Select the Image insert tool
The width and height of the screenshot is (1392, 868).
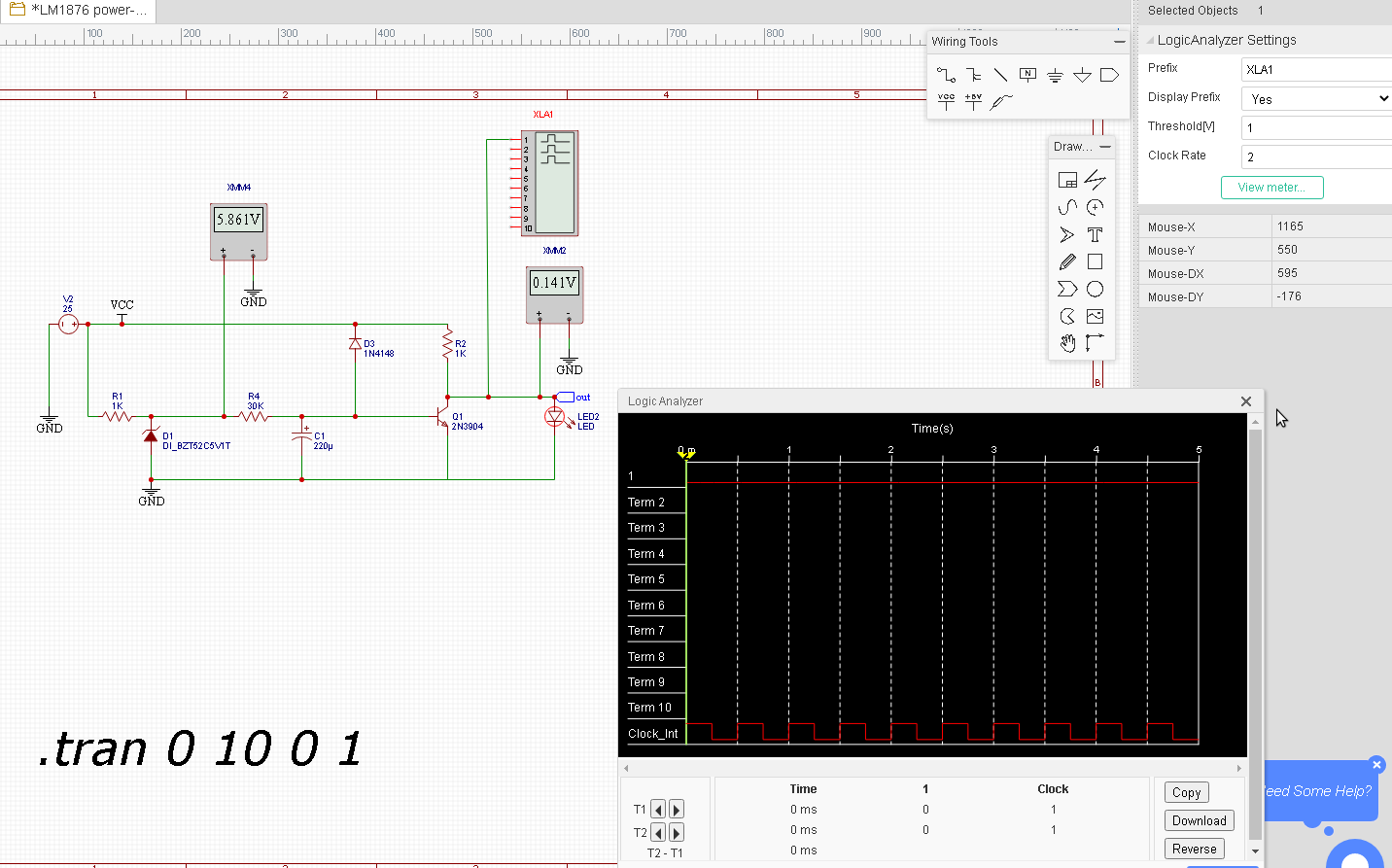click(x=1095, y=316)
